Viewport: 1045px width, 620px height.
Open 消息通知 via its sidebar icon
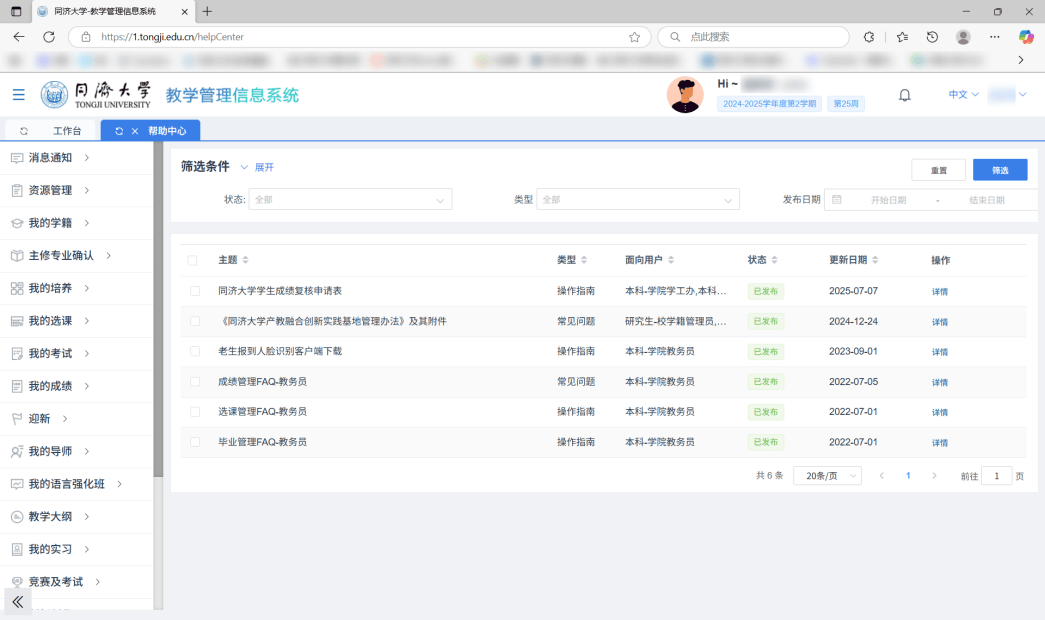tap(15, 157)
